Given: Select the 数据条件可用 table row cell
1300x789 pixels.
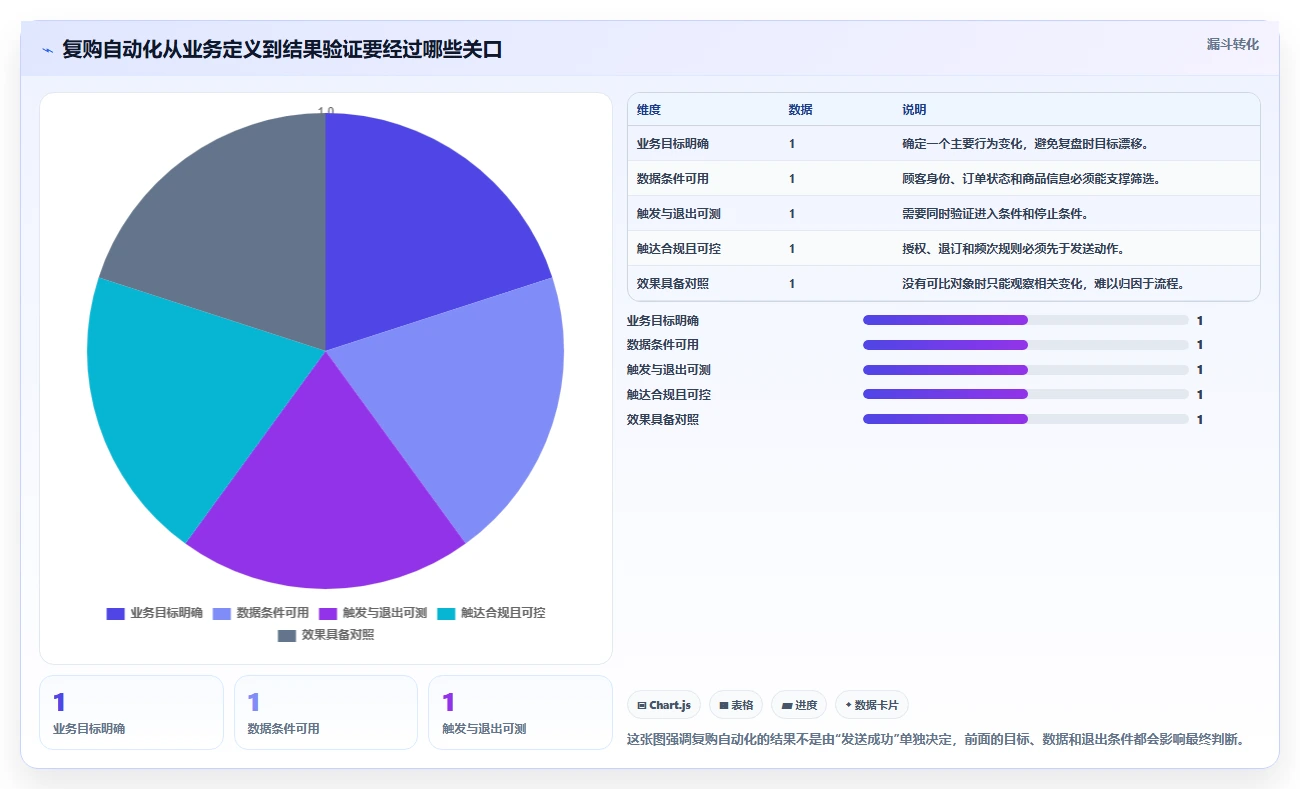Looking at the screenshot, I should pyautogui.click(x=673, y=179).
